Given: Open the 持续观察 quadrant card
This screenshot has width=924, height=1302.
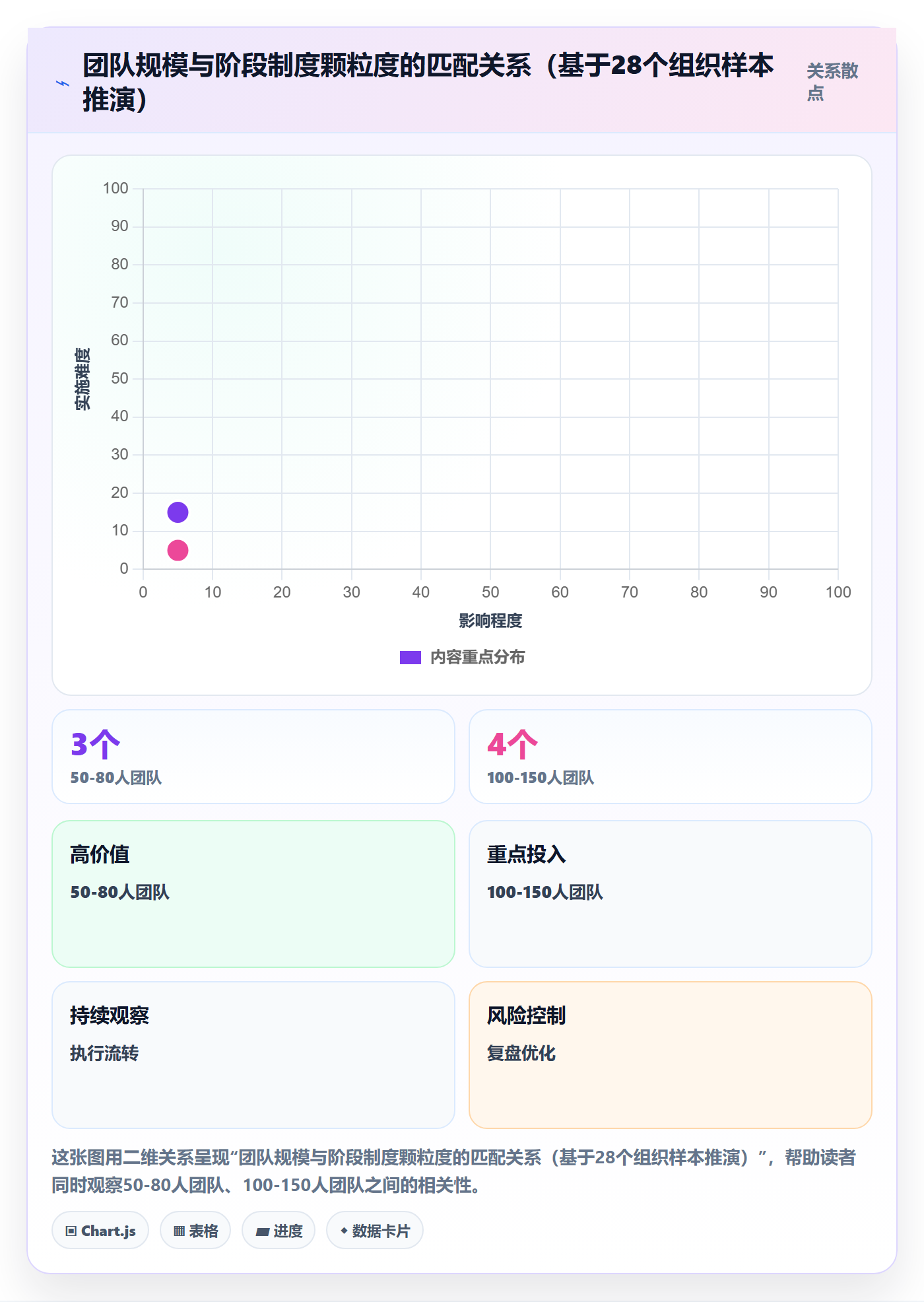Looking at the screenshot, I should (253, 1055).
